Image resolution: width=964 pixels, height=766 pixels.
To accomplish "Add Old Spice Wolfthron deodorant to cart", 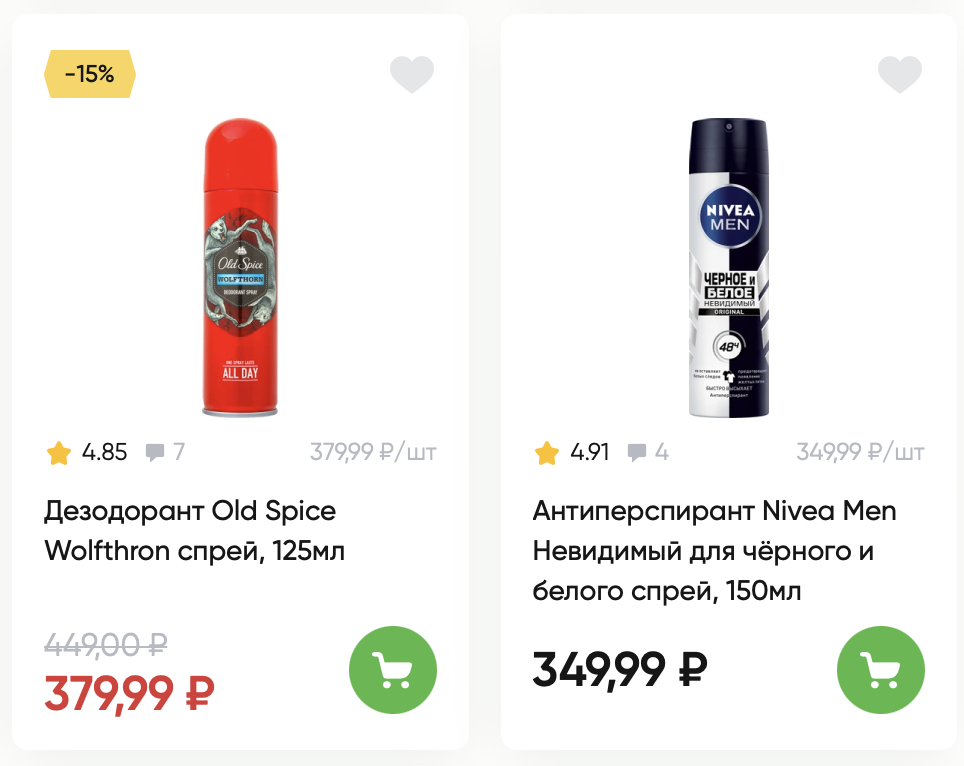I will pos(393,669).
